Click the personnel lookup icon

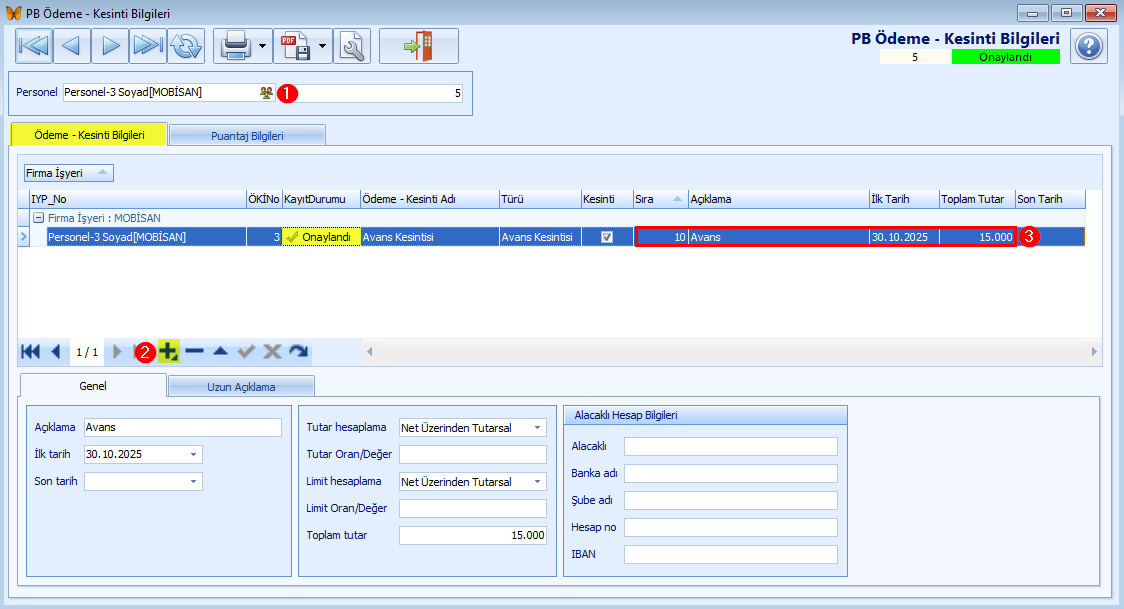(265, 92)
